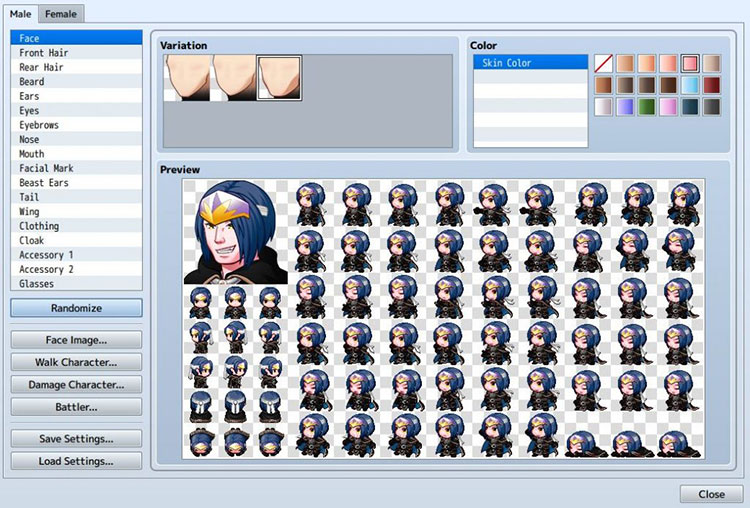Click the Randomize button
This screenshot has height=508, width=750.
pyautogui.click(x=77, y=308)
